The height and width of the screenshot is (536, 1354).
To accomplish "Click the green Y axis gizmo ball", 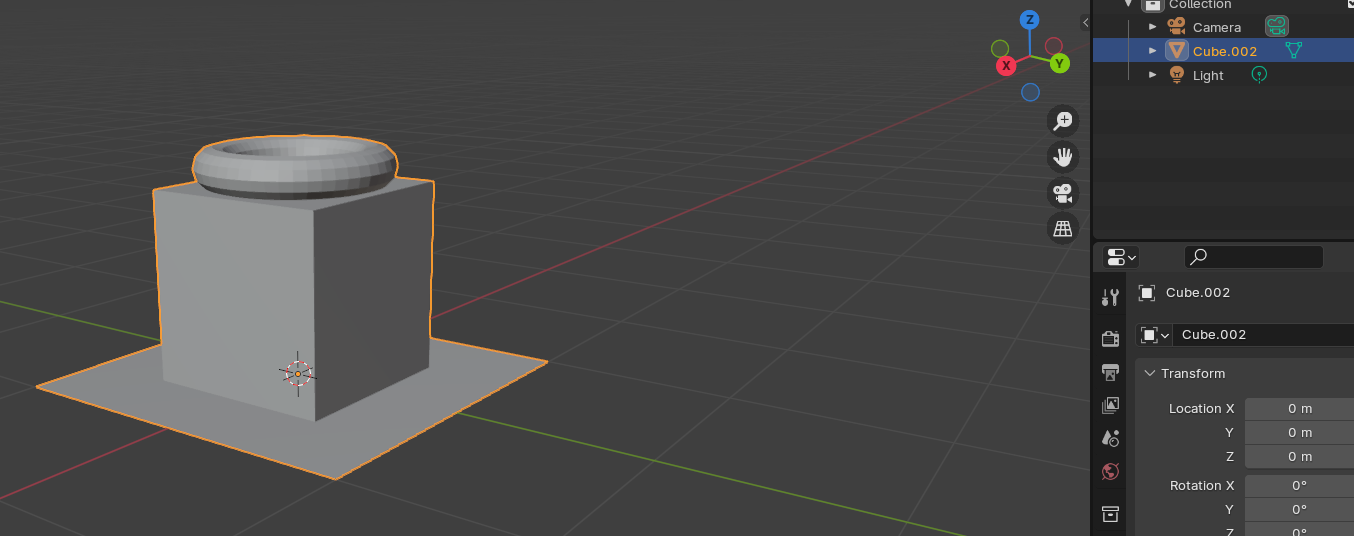I will [x=1059, y=63].
